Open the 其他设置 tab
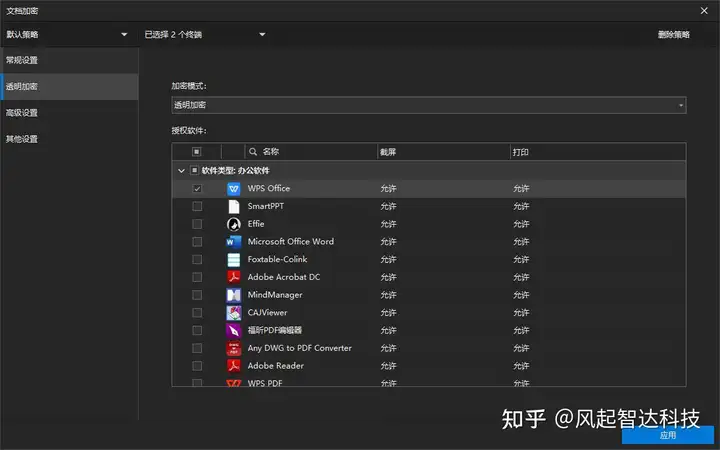The height and width of the screenshot is (450, 720). (69, 139)
